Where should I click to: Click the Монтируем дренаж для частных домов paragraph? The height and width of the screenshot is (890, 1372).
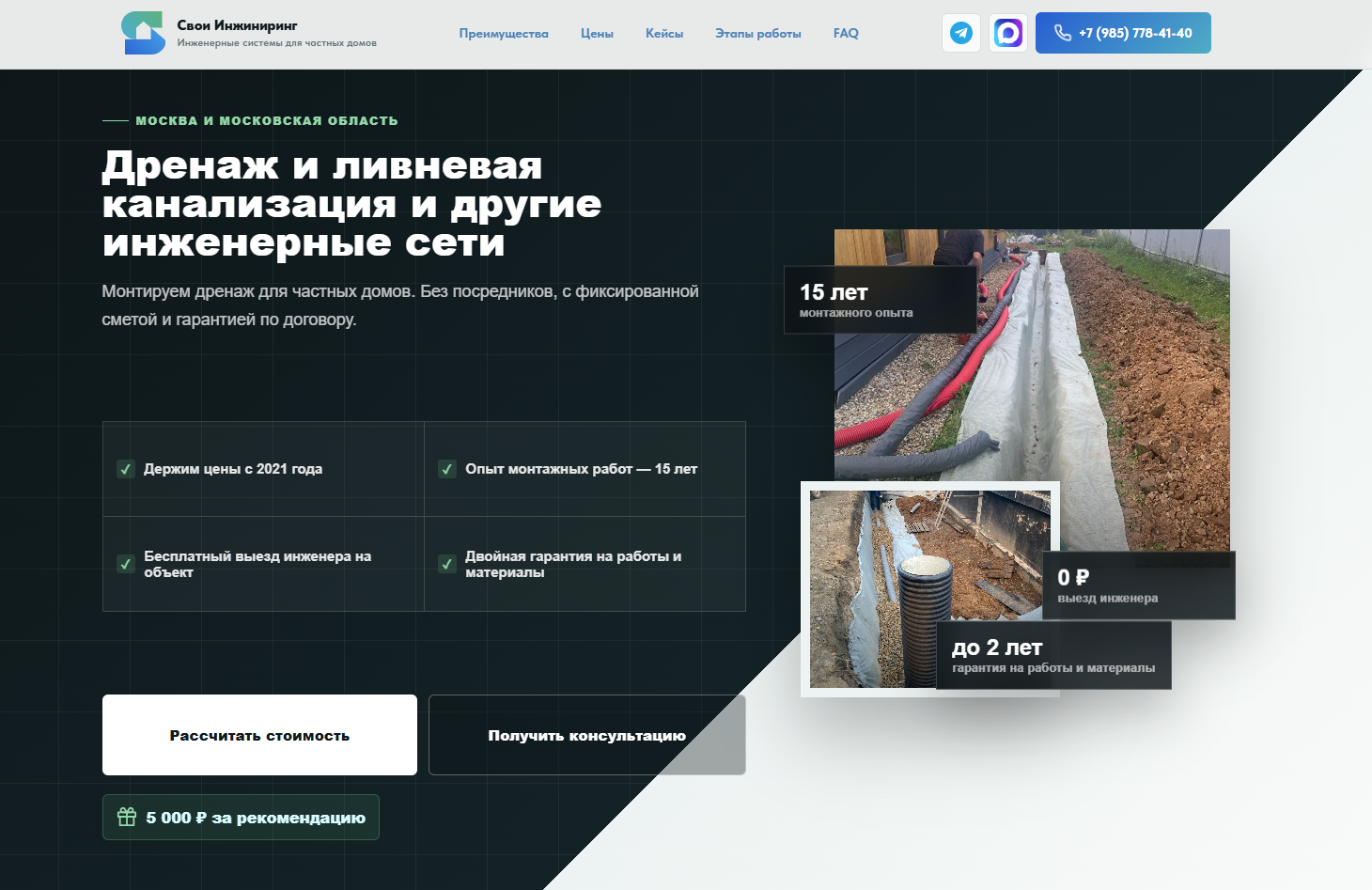(x=400, y=305)
